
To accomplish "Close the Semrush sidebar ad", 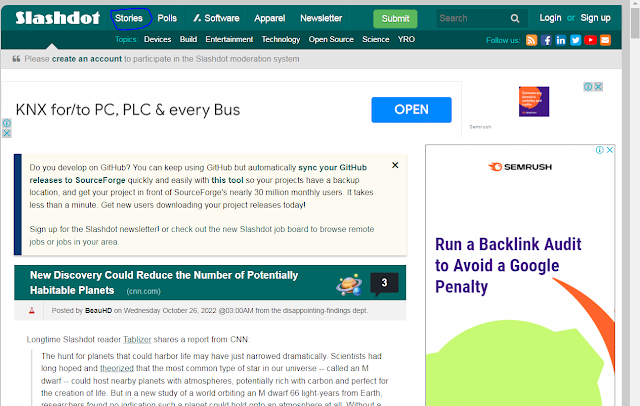I will click(610, 150).
